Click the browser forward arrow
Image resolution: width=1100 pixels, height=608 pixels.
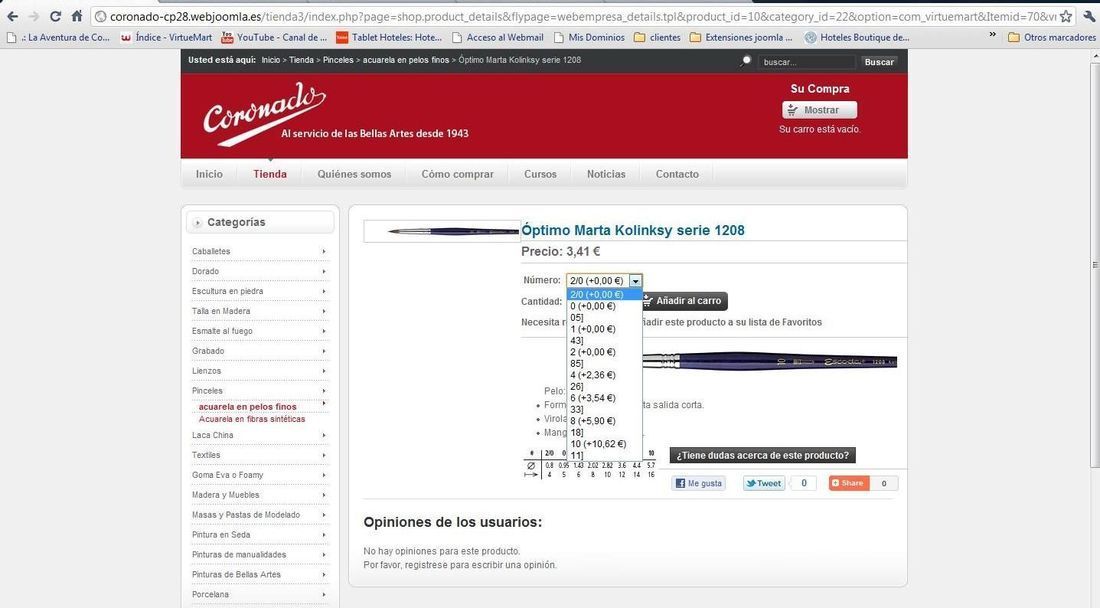point(33,16)
